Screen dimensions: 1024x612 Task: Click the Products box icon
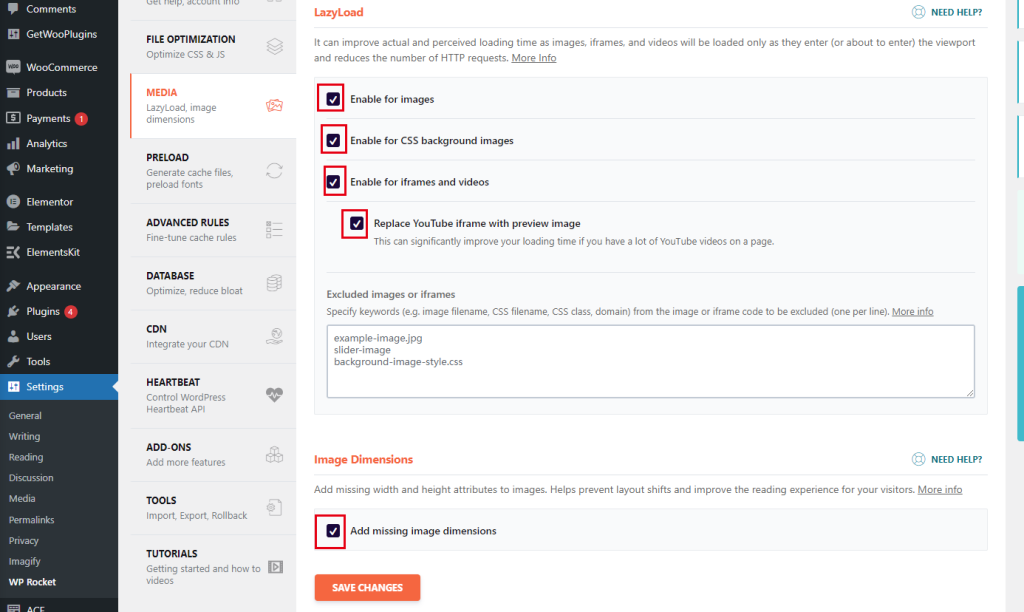click(13, 92)
